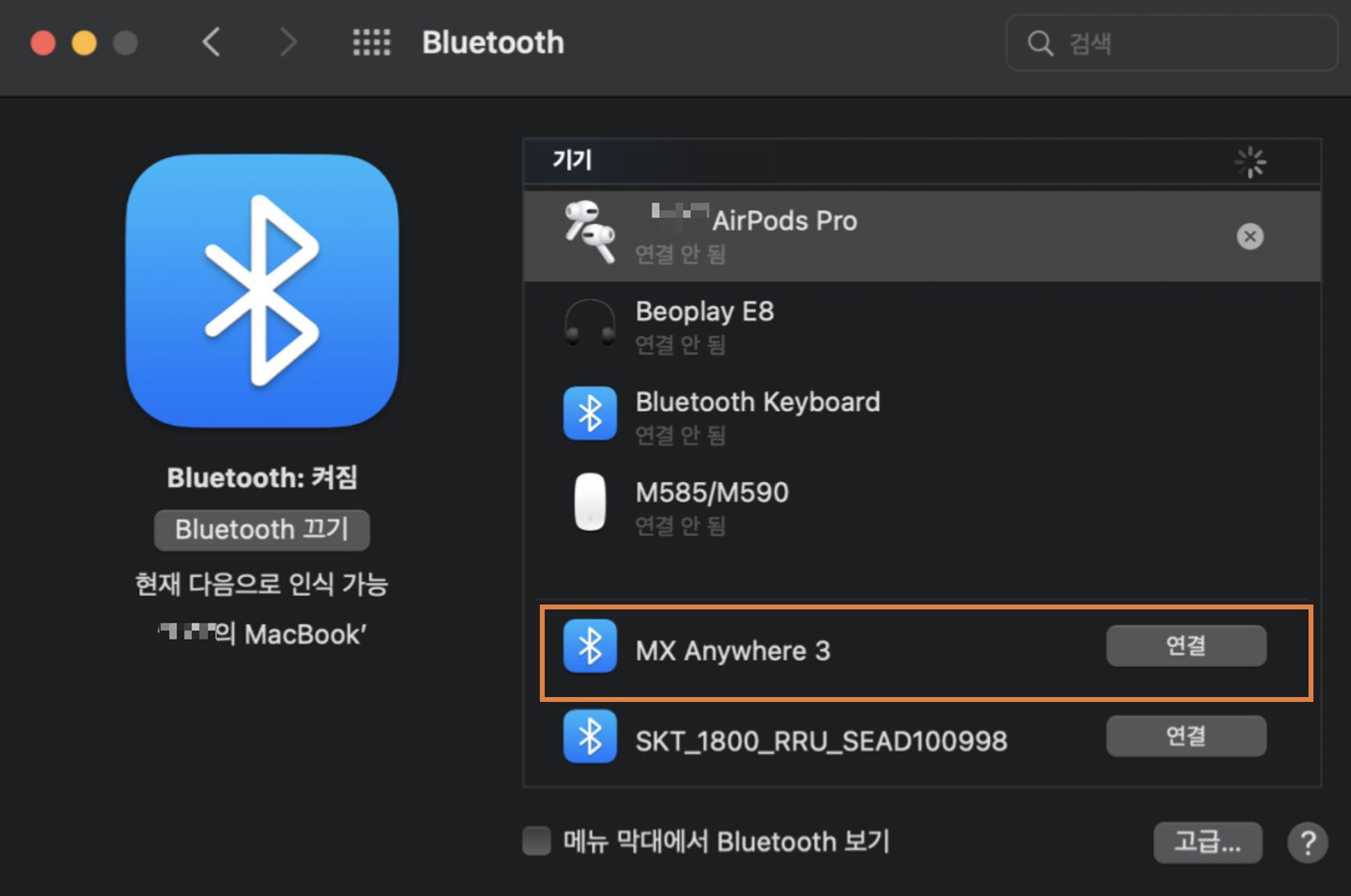Connect to the MX Anywhere 3 device

point(1185,646)
